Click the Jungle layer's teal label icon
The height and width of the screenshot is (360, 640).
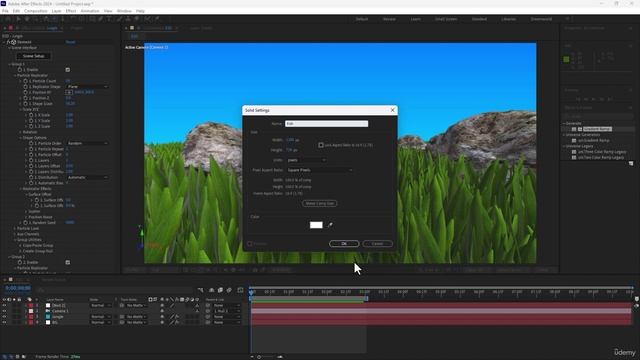pos(48,317)
